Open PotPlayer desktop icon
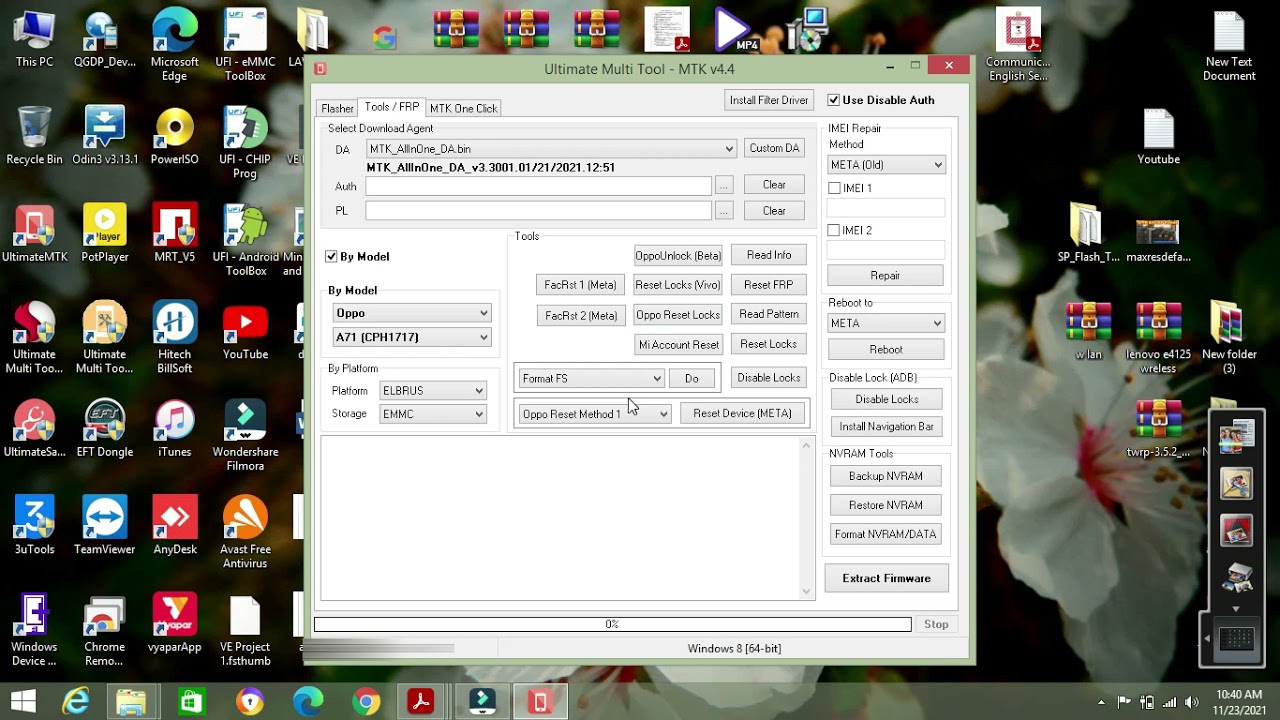This screenshot has height=720, width=1280. 105,234
